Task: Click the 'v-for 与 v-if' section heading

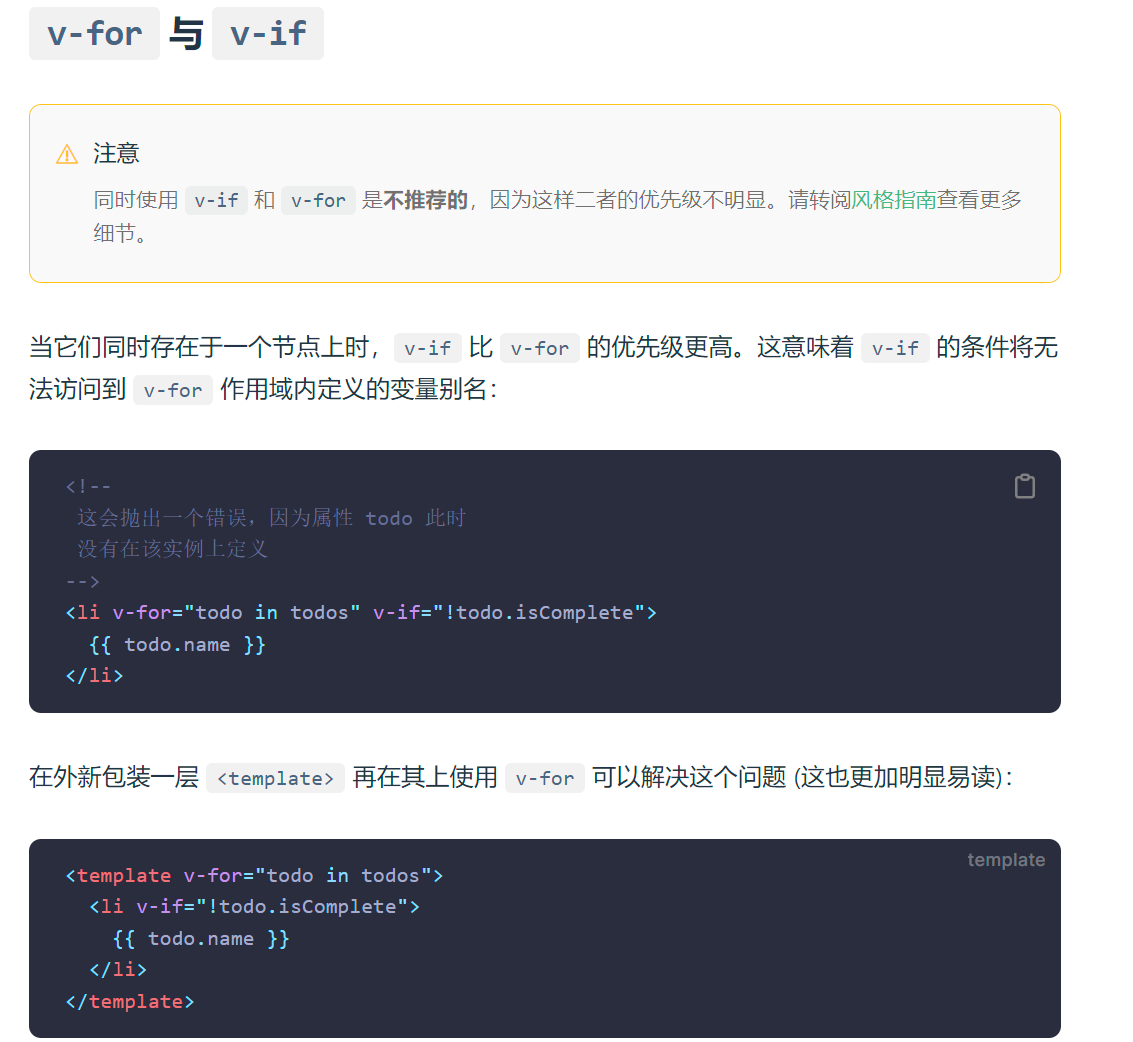Action: (176, 34)
